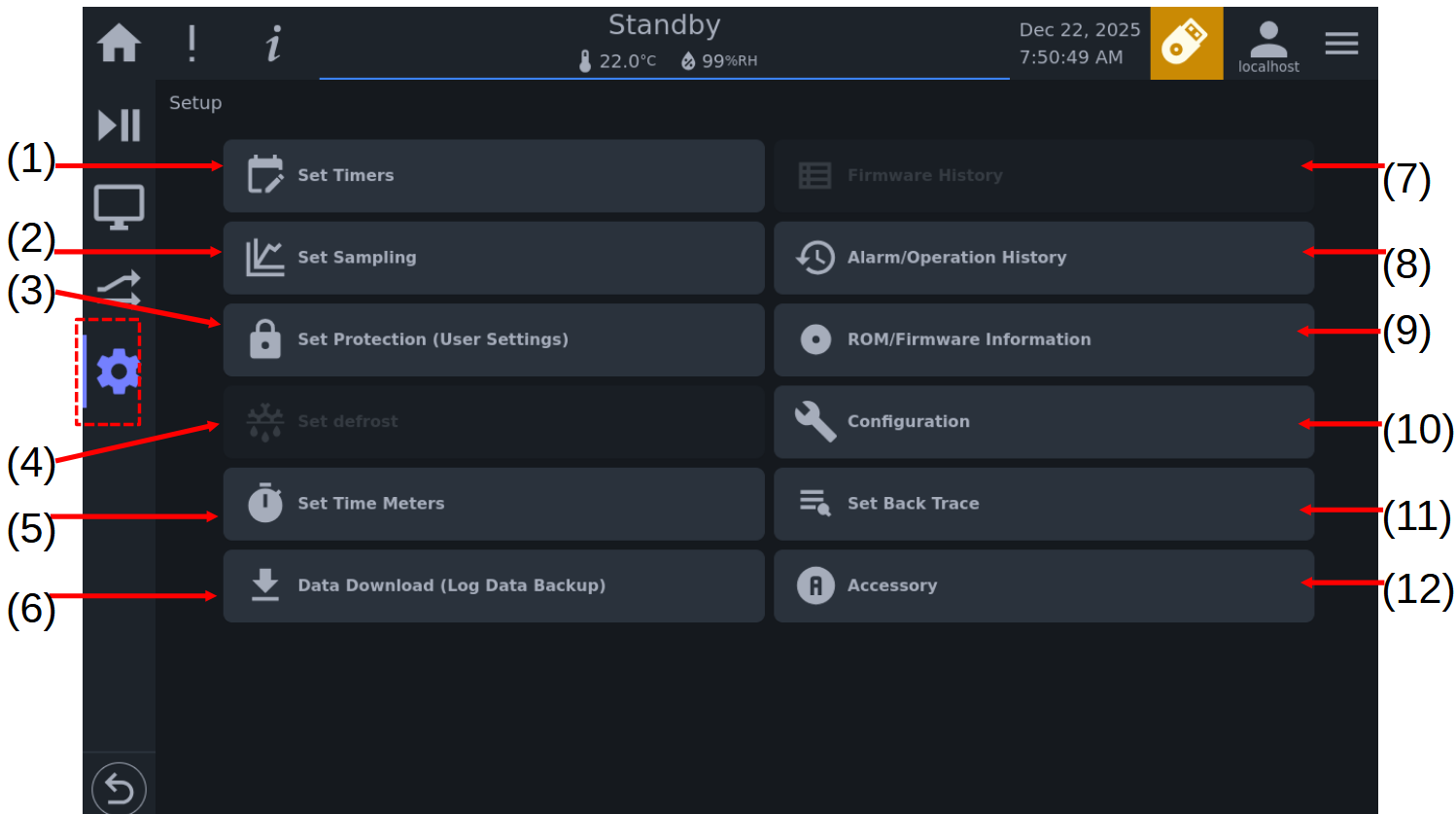
Task: Click the back arrow button
Action: pos(119,789)
